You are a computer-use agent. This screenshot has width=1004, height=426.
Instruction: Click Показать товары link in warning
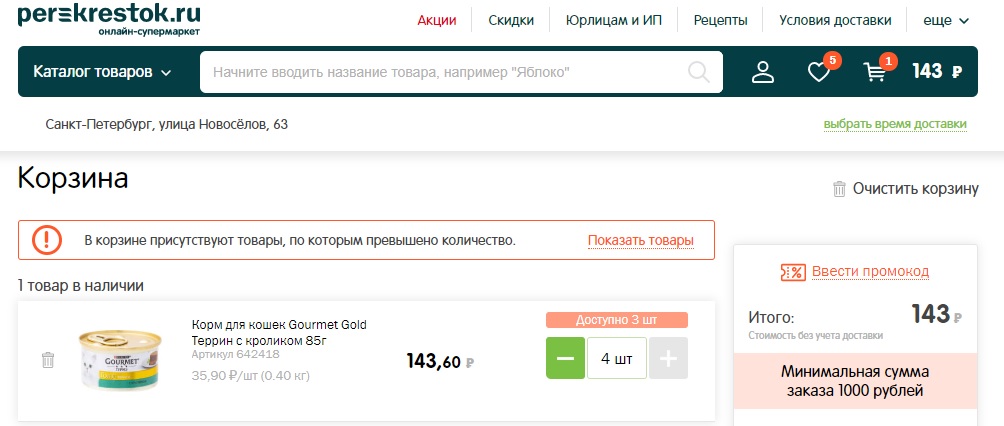pyautogui.click(x=640, y=241)
